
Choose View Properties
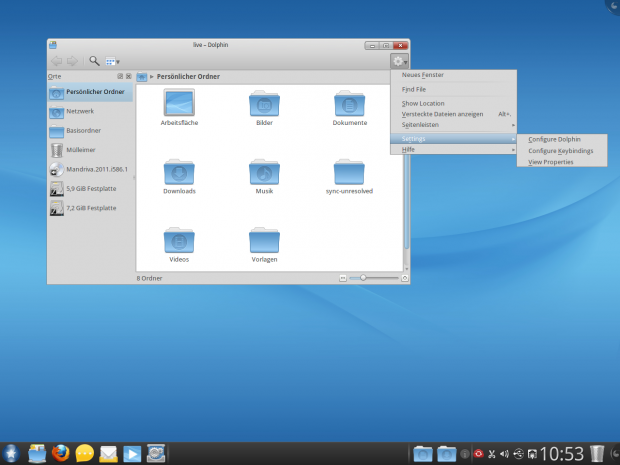(562, 162)
